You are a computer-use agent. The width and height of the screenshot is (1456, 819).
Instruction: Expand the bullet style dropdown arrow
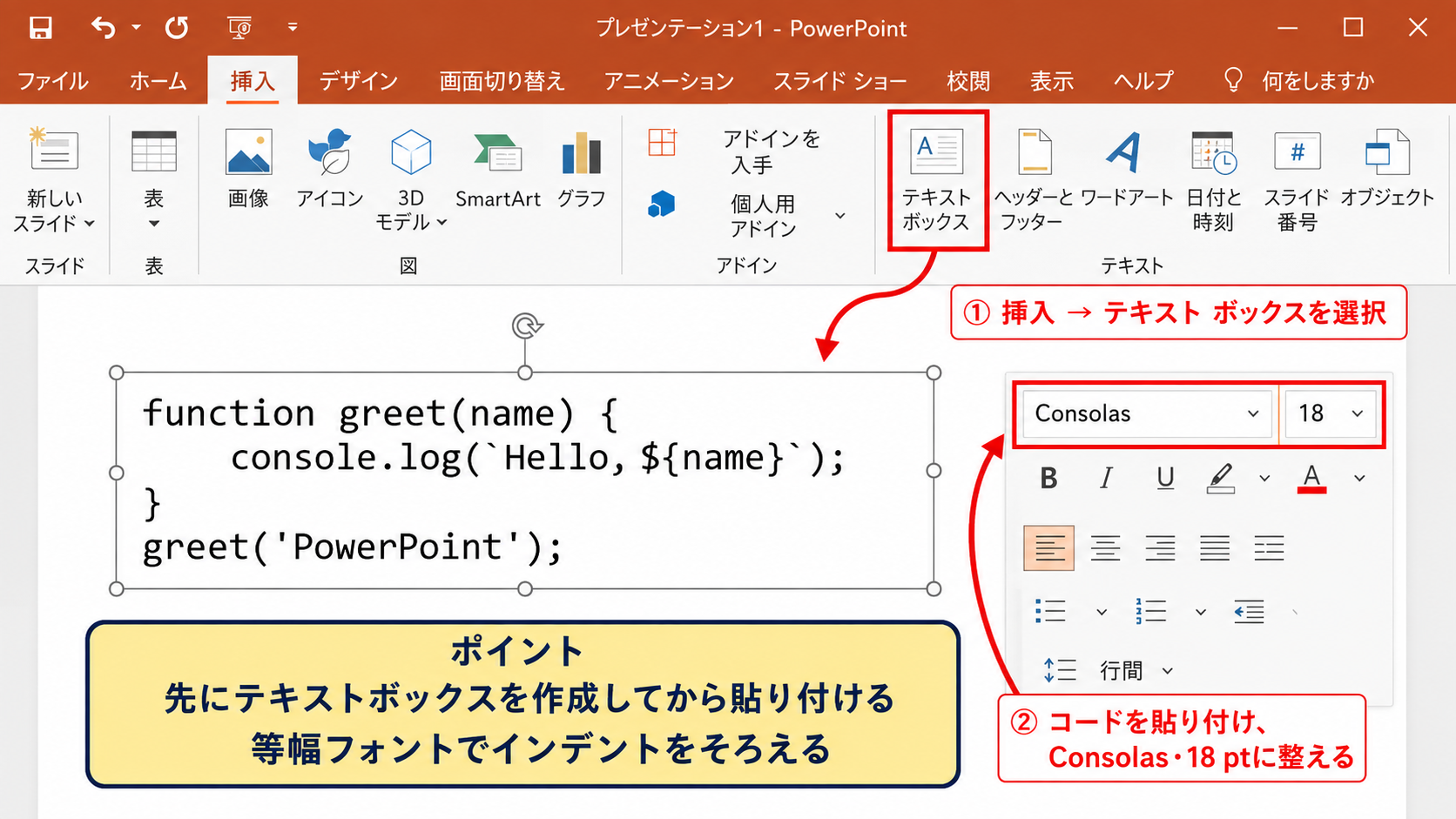(x=1102, y=612)
